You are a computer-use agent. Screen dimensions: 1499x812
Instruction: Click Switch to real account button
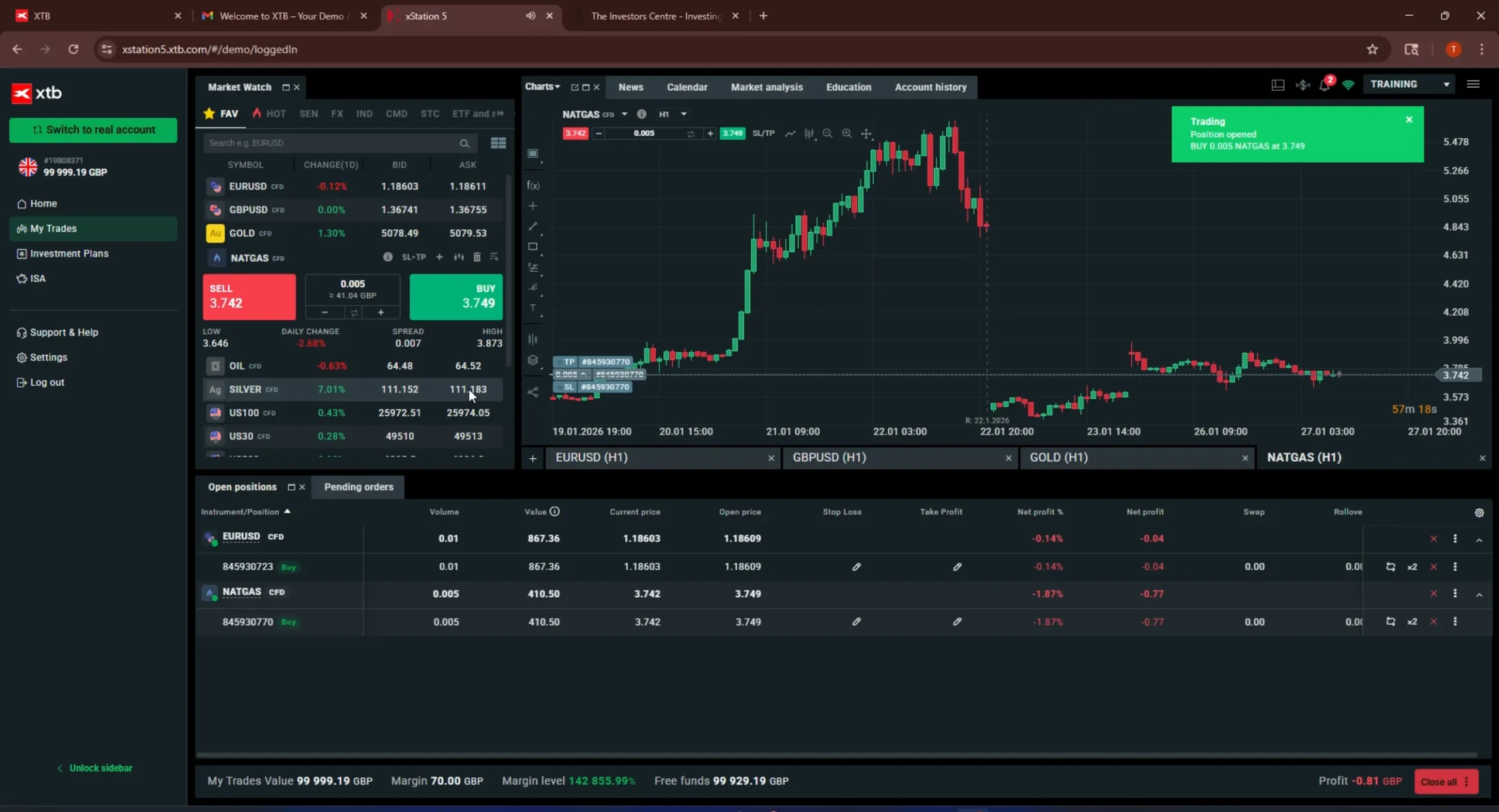click(94, 129)
